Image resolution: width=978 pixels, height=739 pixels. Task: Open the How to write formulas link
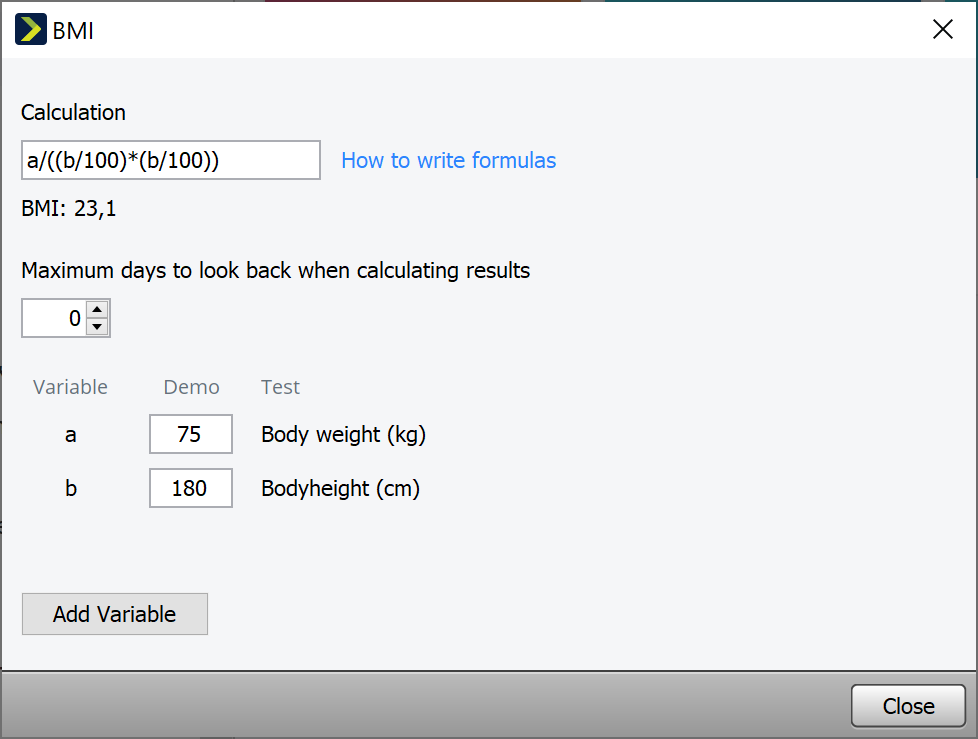pyautogui.click(x=448, y=160)
